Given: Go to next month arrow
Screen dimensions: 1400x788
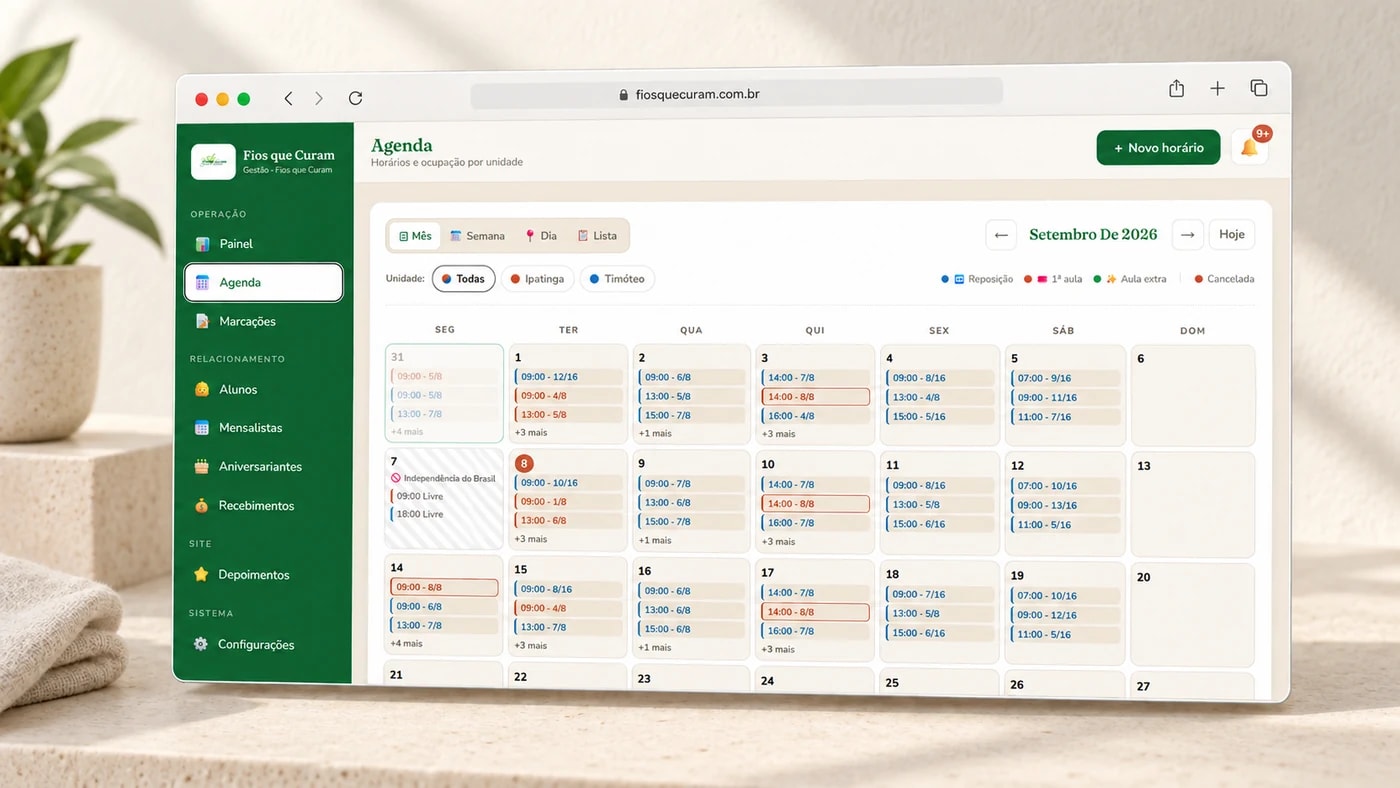Looking at the screenshot, I should pos(1187,235).
